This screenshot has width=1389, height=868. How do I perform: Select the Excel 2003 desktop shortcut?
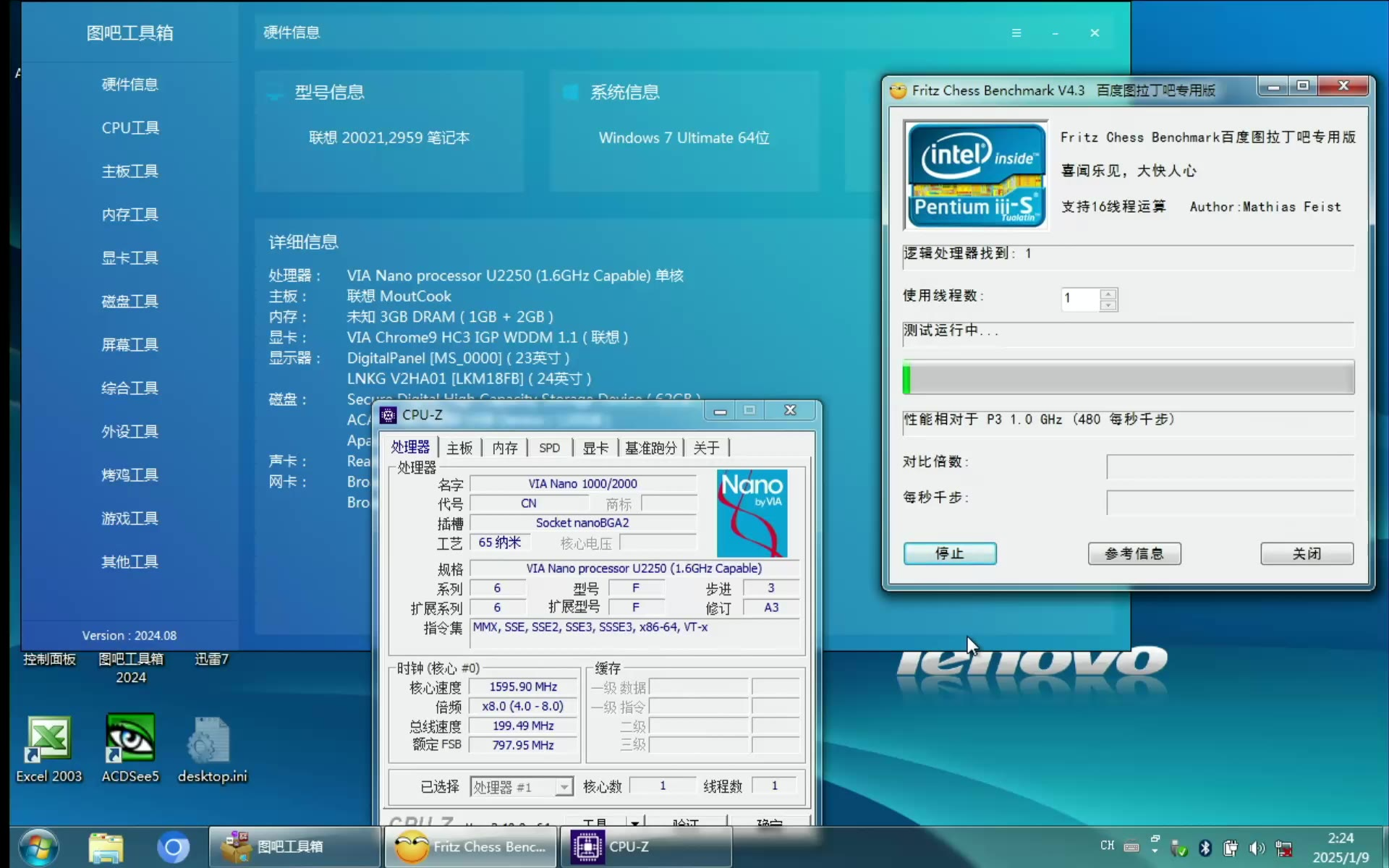48,749
